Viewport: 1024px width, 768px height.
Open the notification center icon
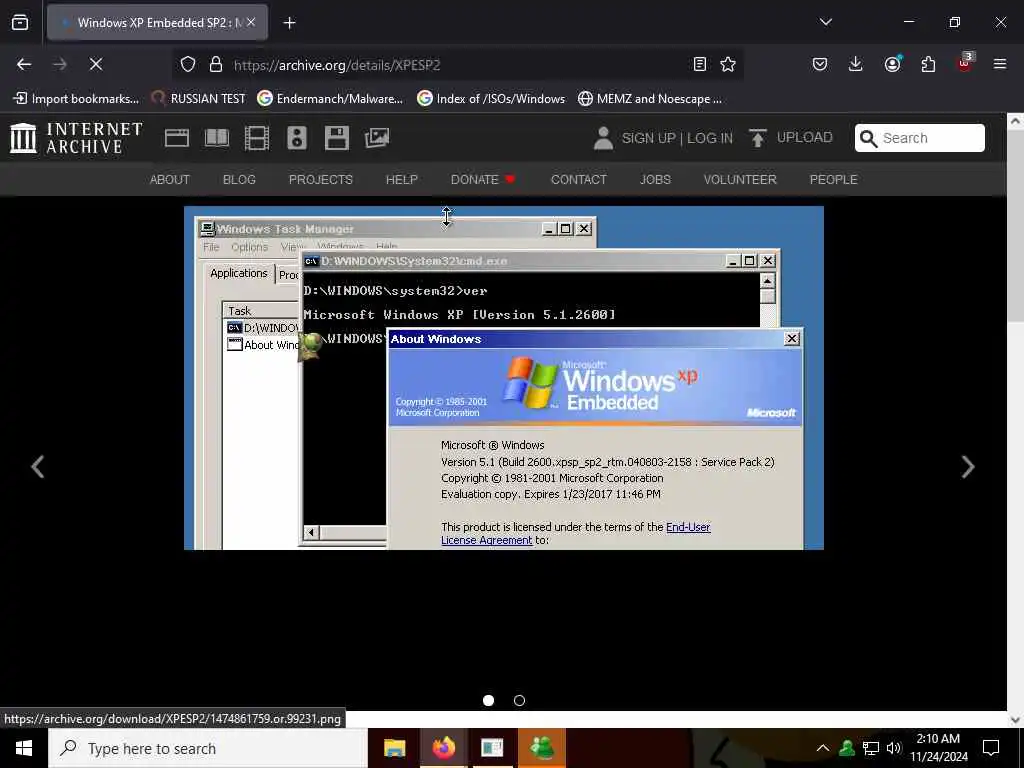point(991,748)
